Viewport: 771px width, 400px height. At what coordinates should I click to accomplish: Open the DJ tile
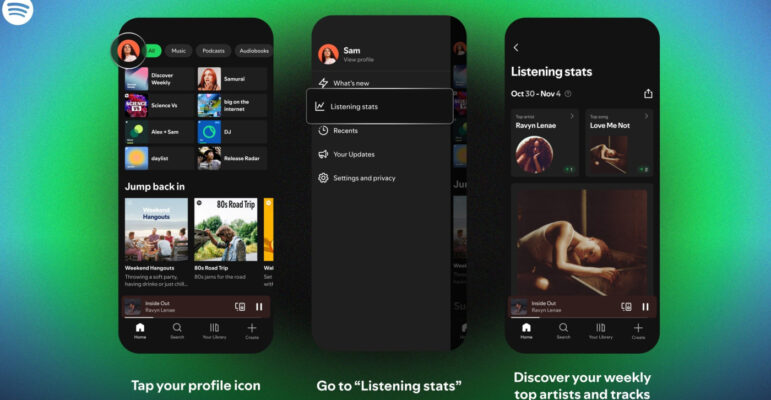[x=232, y=132]
